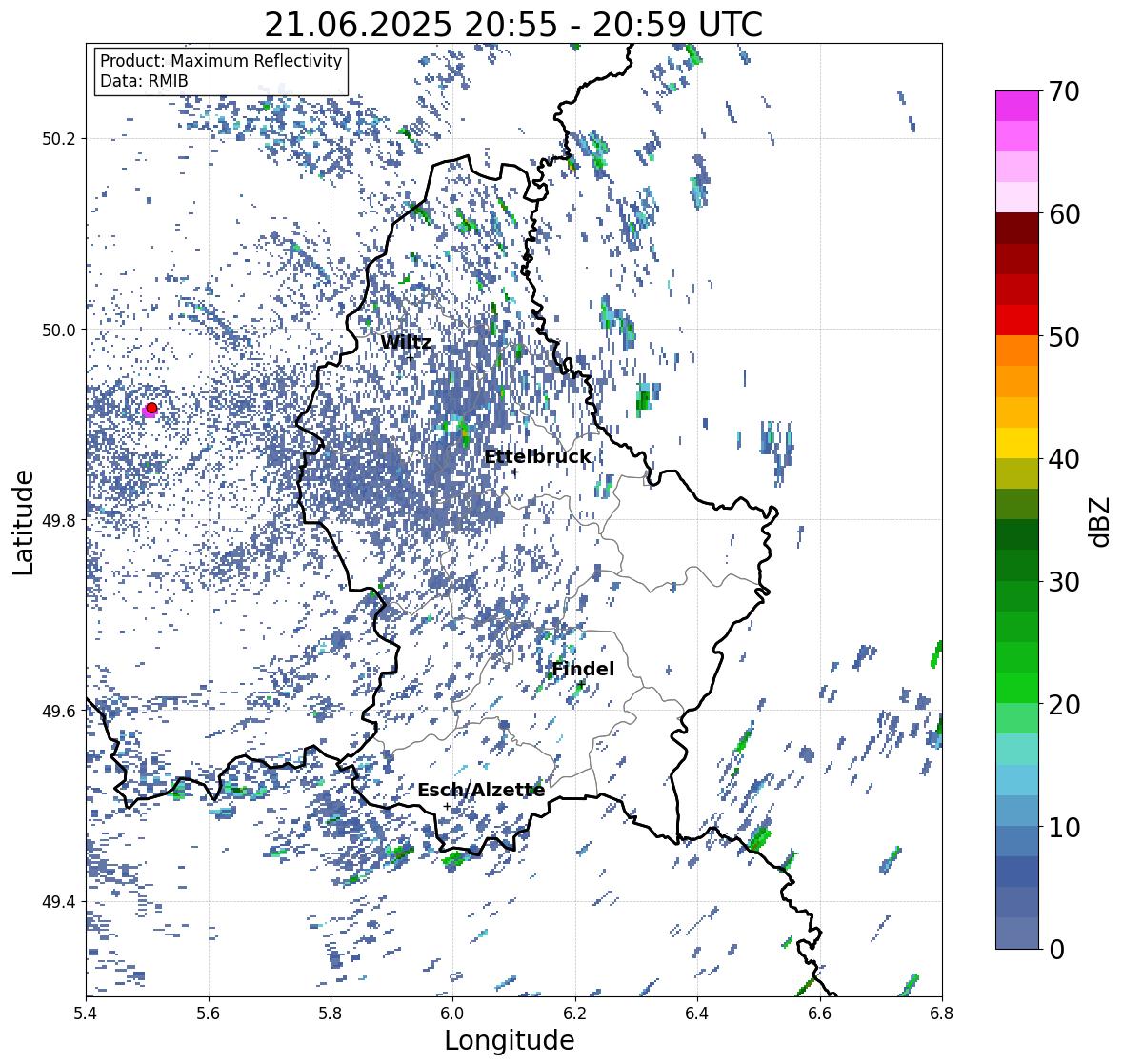
Task: Click the dark red colorbar segment below 60
Action: (1017, 228)
